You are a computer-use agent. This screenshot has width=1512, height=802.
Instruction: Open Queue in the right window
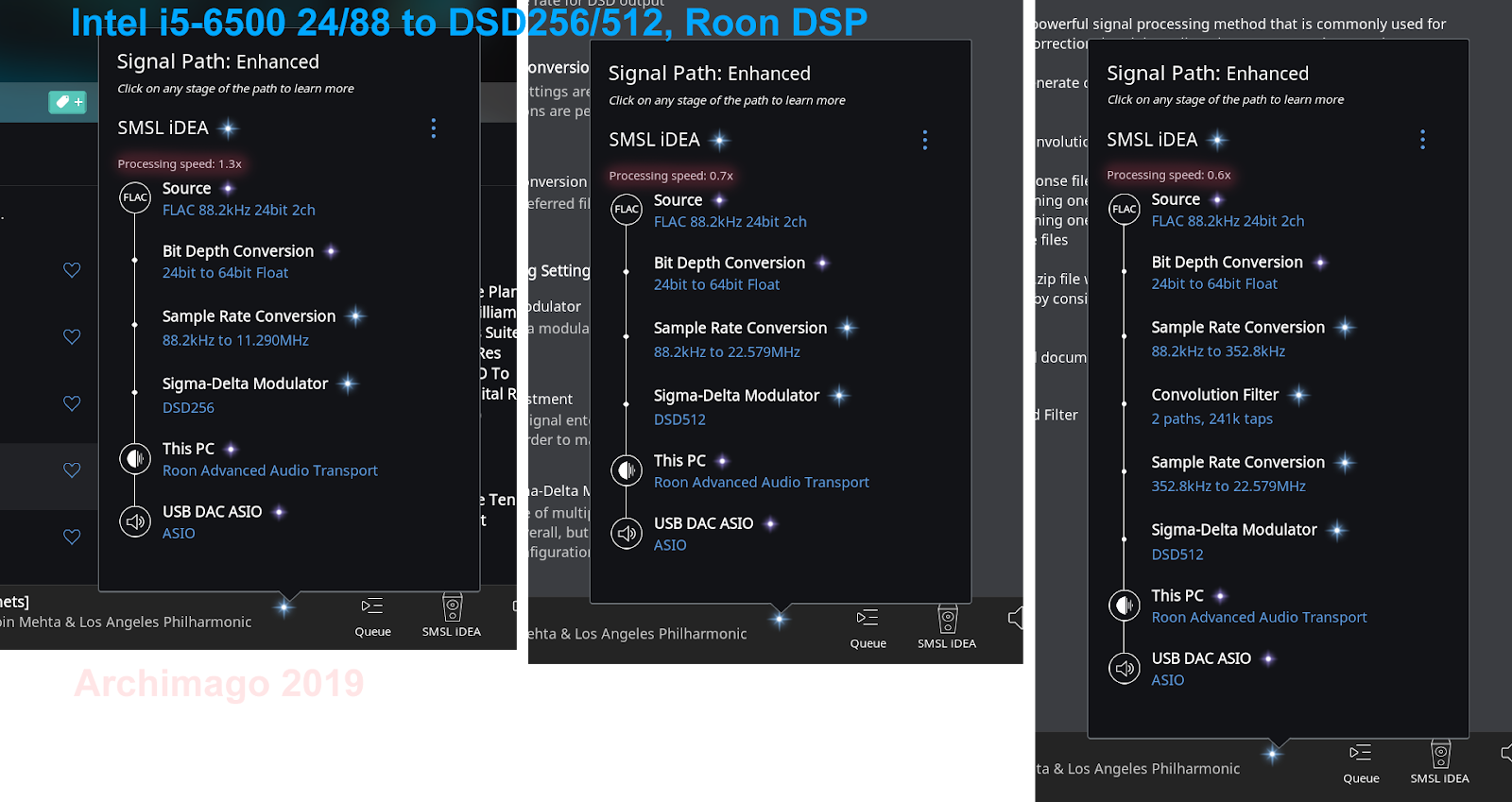pos(1361,763)
